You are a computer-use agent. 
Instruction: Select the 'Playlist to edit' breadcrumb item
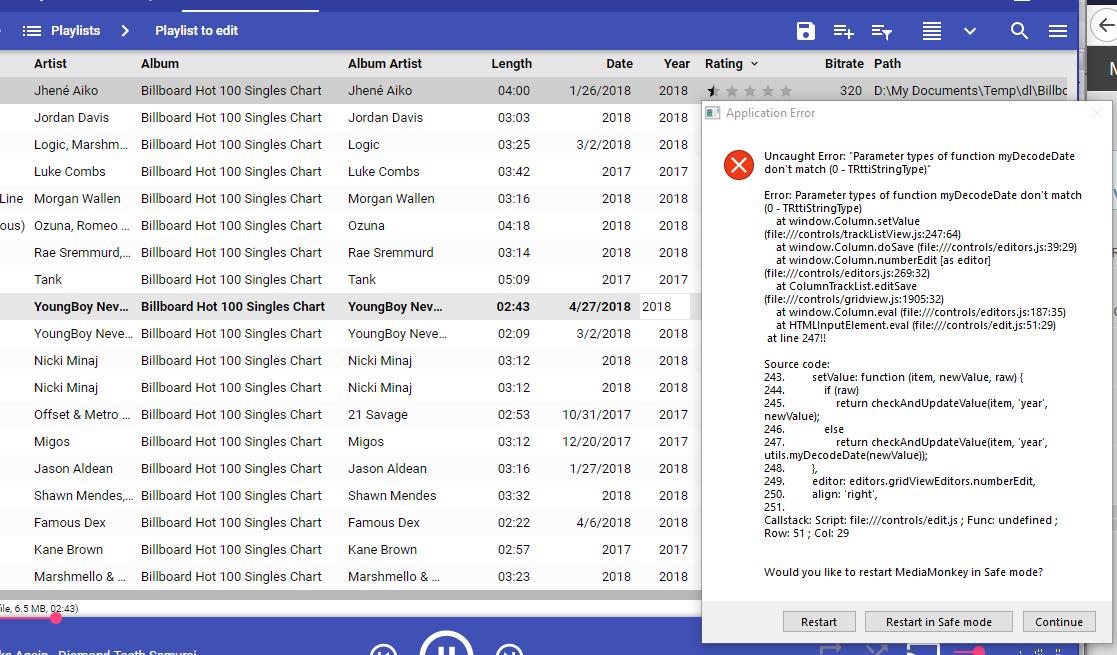click(196, 31)
